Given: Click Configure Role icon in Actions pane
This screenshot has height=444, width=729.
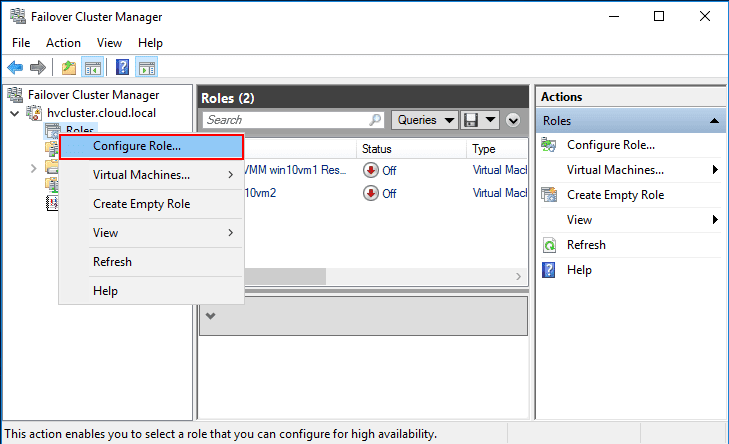Looking at the screenshot, I should [x=549, y=145].
